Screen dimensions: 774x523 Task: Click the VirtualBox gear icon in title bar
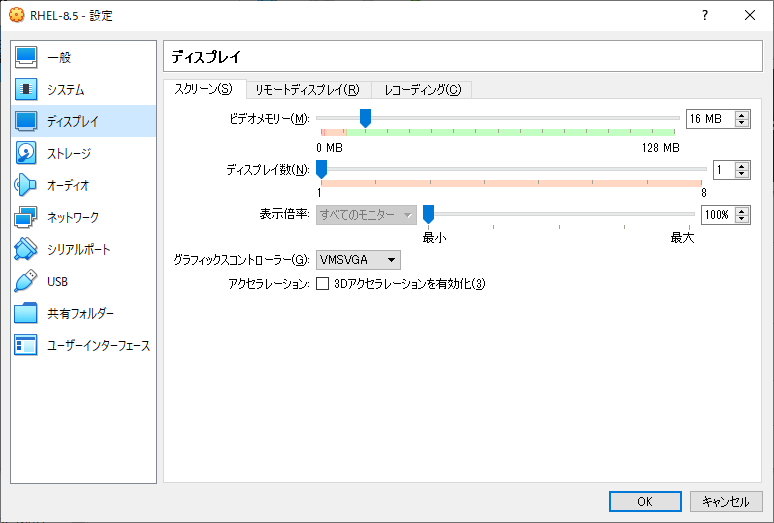click(x=16, y=15)
